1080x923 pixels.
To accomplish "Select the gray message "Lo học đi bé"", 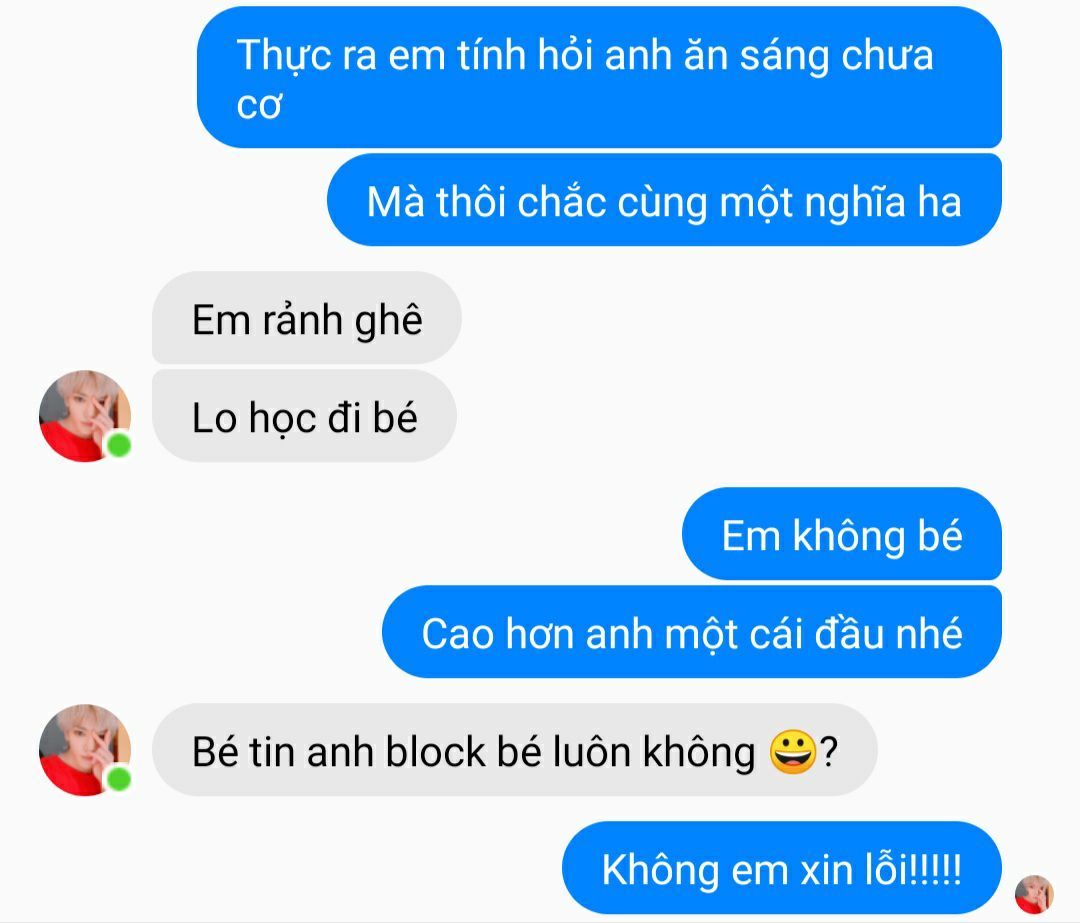I will (304, 416).
